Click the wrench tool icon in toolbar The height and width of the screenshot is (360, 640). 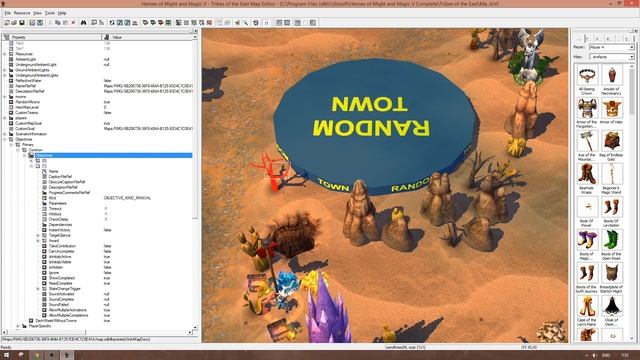coord(246,23)
